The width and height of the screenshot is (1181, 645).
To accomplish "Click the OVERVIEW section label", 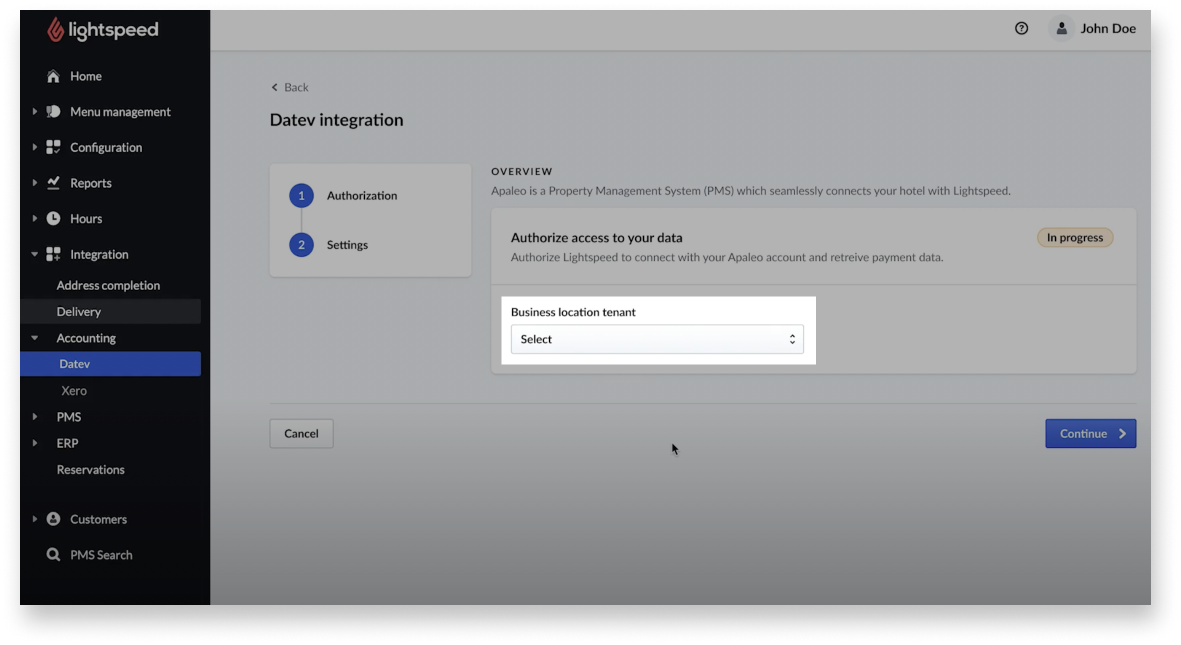I will 522,172.
